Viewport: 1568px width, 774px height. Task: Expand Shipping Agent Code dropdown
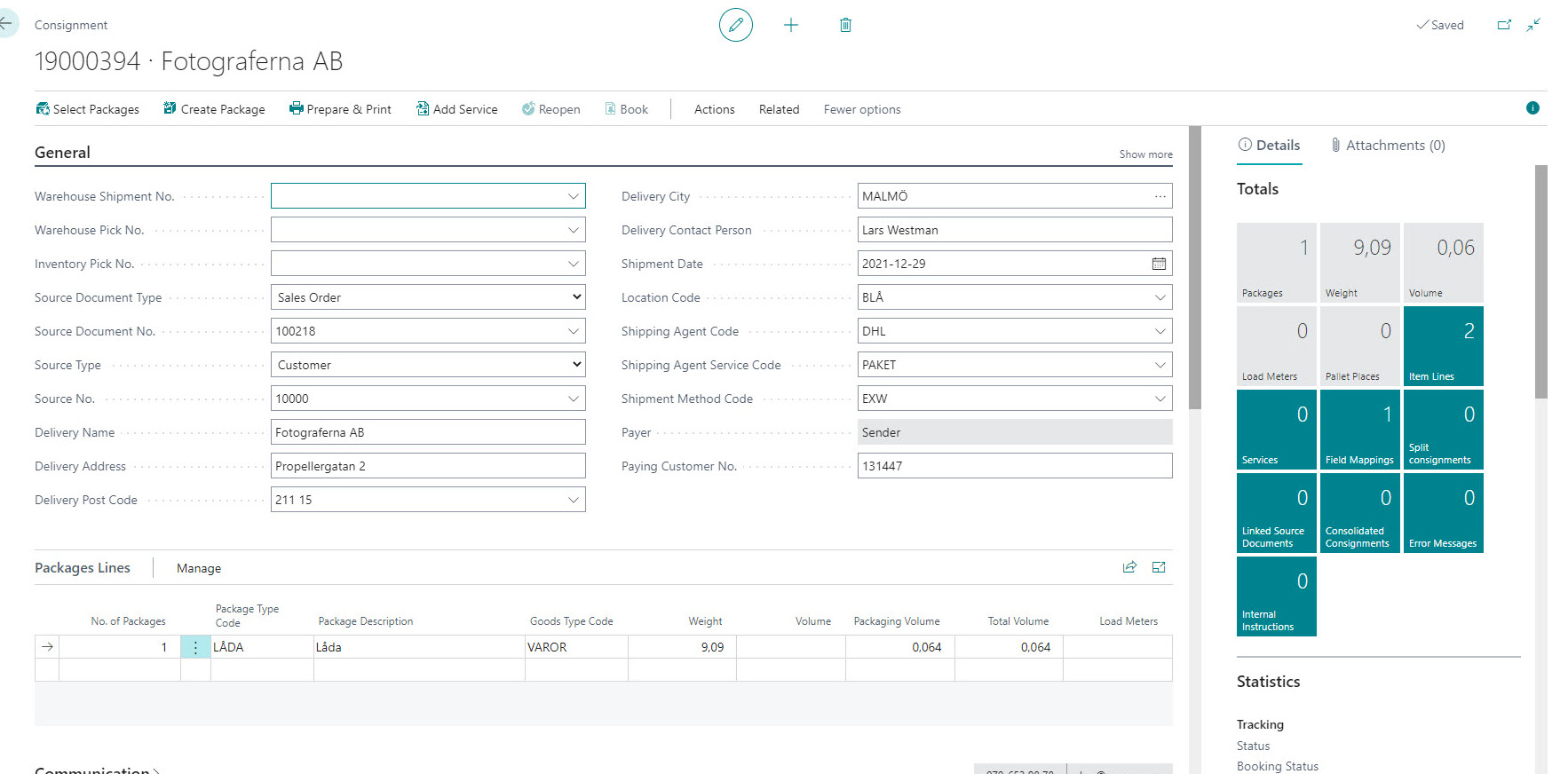click(x=1160, y=331)
